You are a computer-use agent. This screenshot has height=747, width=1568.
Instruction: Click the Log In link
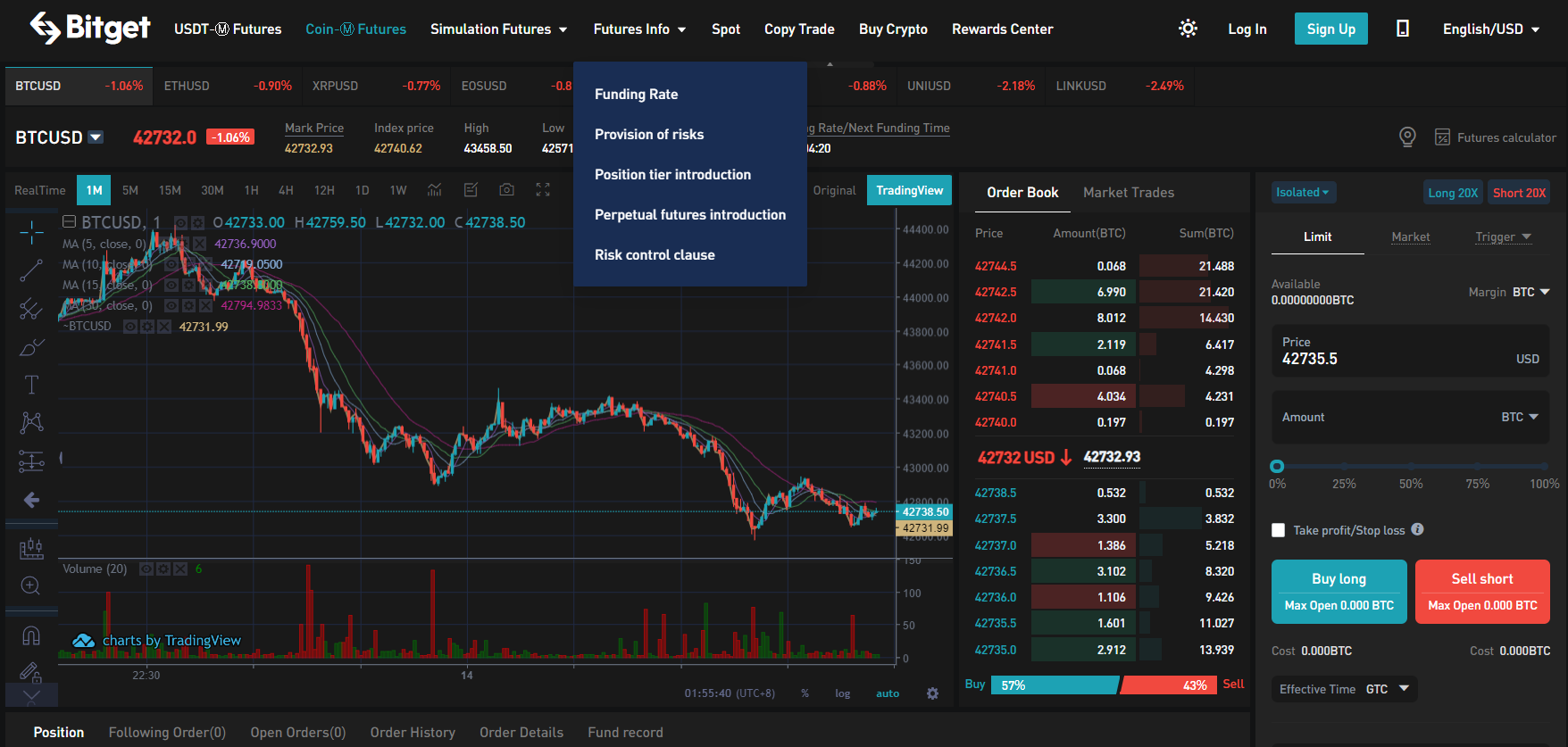pyautogui.click(x=1247, y=29)
